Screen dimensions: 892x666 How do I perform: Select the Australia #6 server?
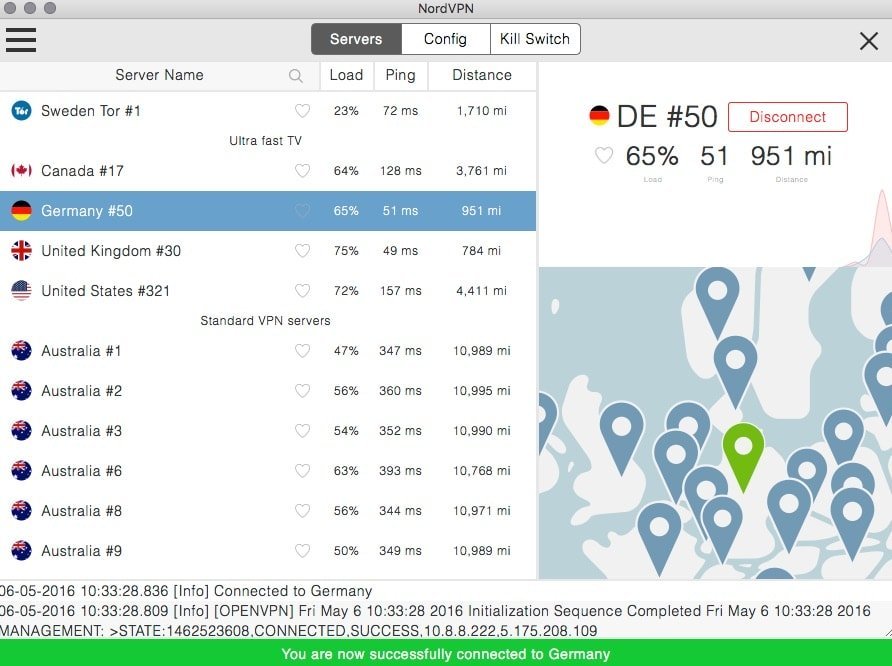click(x=268, y=470)
